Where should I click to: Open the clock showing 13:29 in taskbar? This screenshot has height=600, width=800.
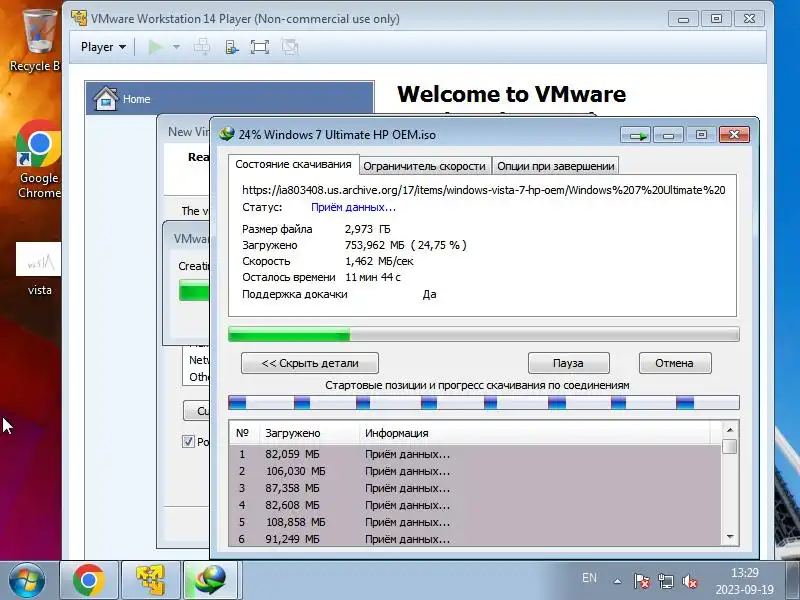point(744,581)
